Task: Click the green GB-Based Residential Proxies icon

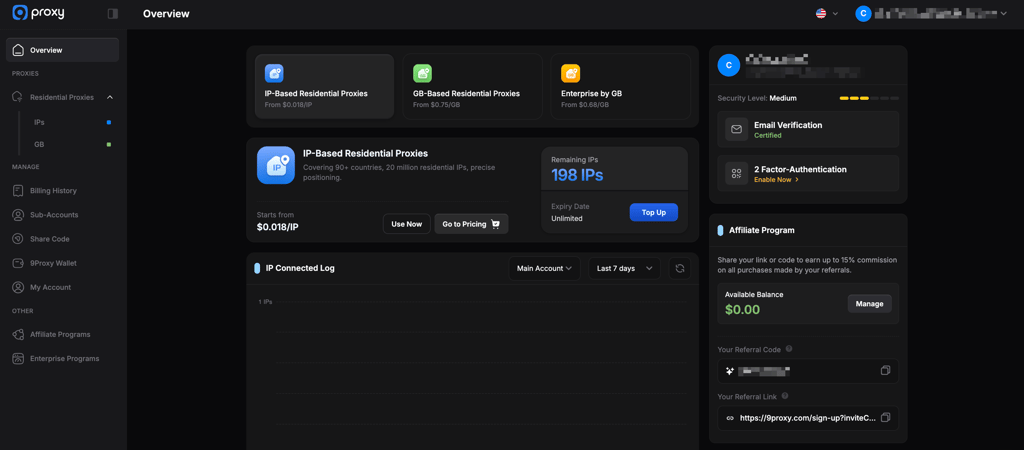Action: (423, 73)
